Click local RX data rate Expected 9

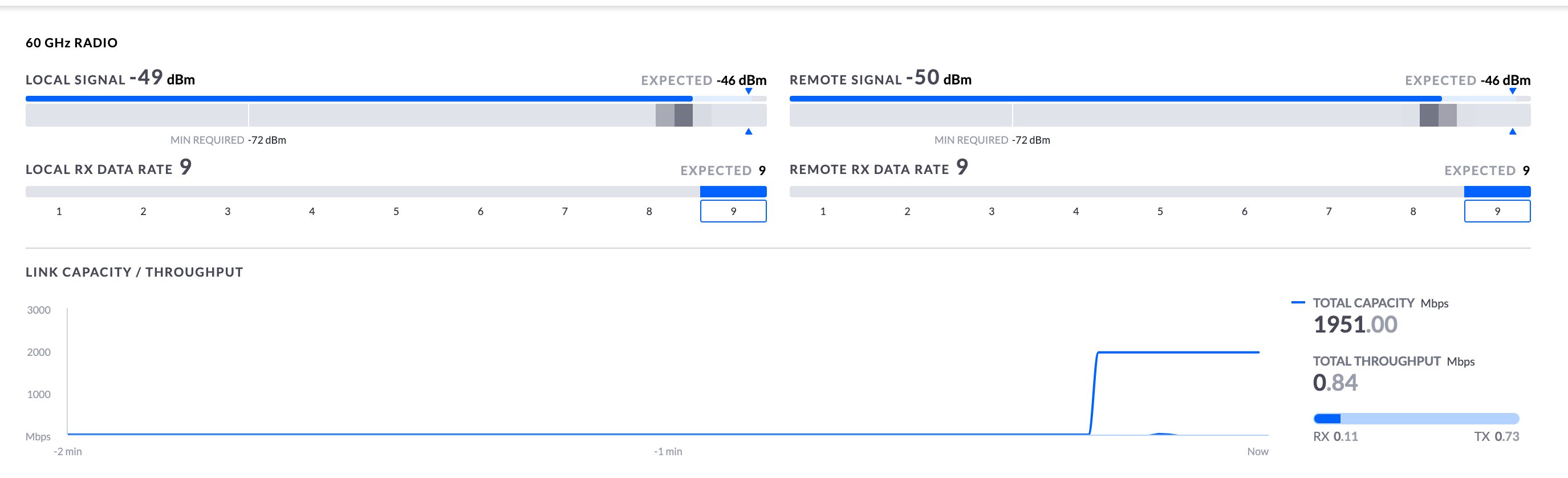click(x=723, y=171)
